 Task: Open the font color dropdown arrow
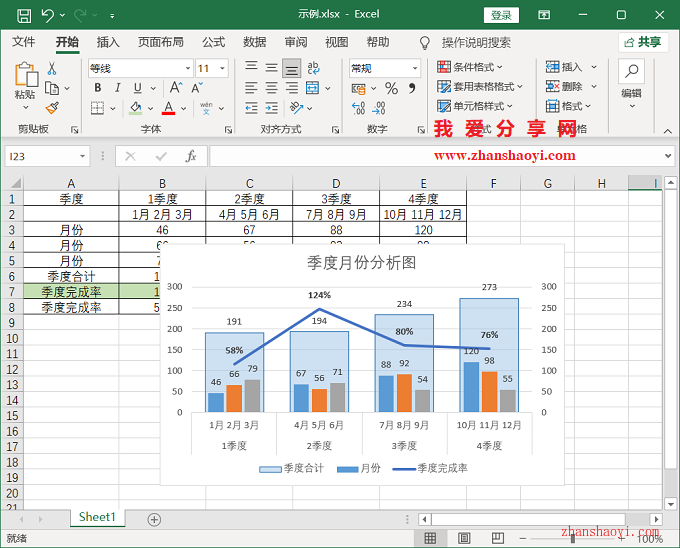click(183, 108)
